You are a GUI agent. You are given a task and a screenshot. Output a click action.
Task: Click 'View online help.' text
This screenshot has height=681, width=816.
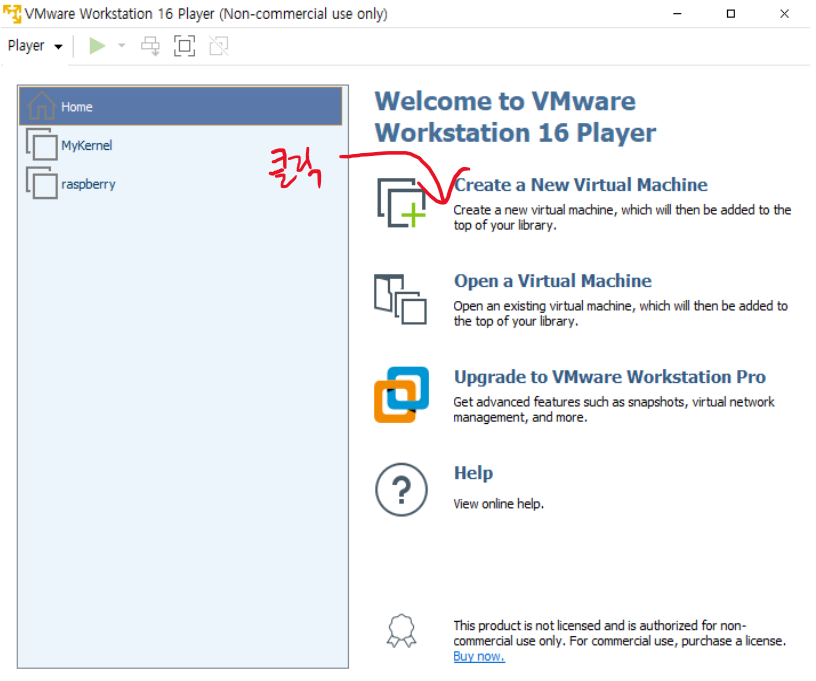click(x=498, y=504)
